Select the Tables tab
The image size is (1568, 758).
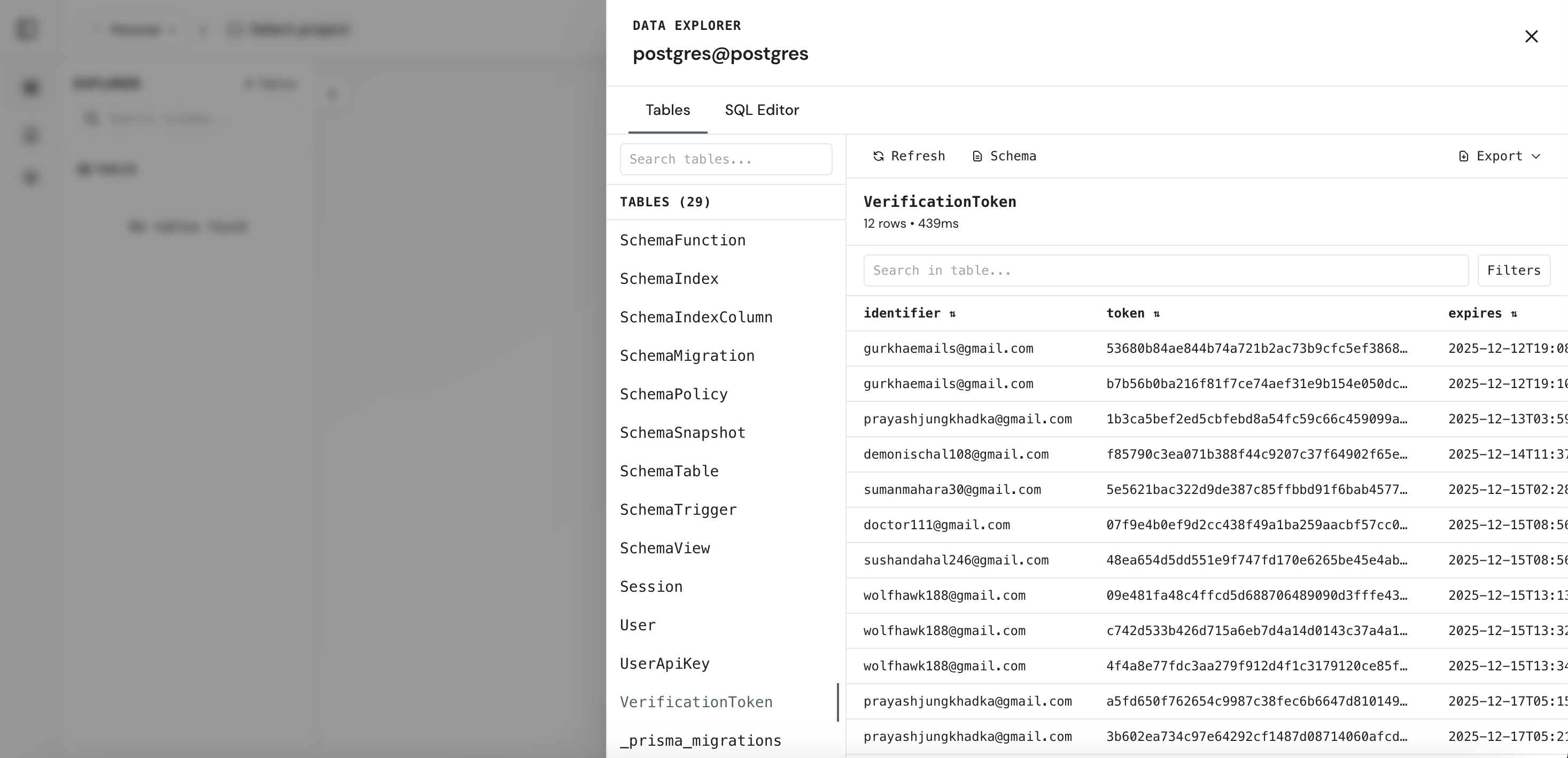(x=667, y=110)
